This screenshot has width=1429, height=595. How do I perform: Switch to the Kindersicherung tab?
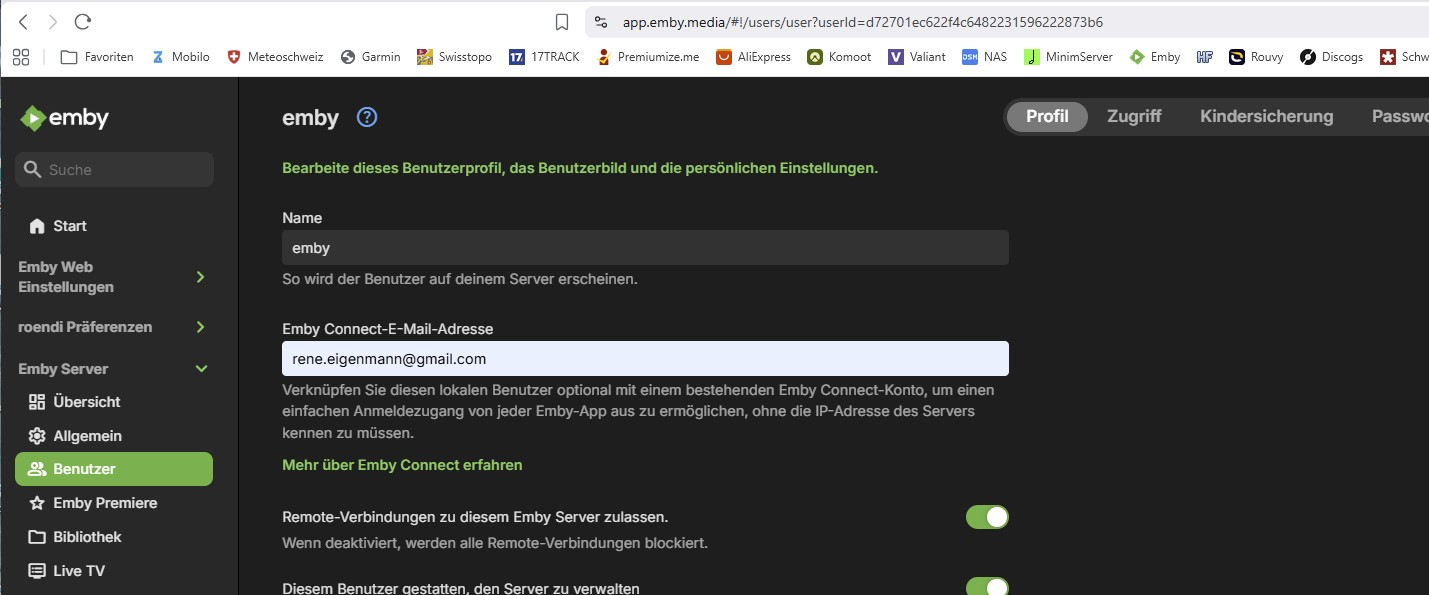[1266, 117]
